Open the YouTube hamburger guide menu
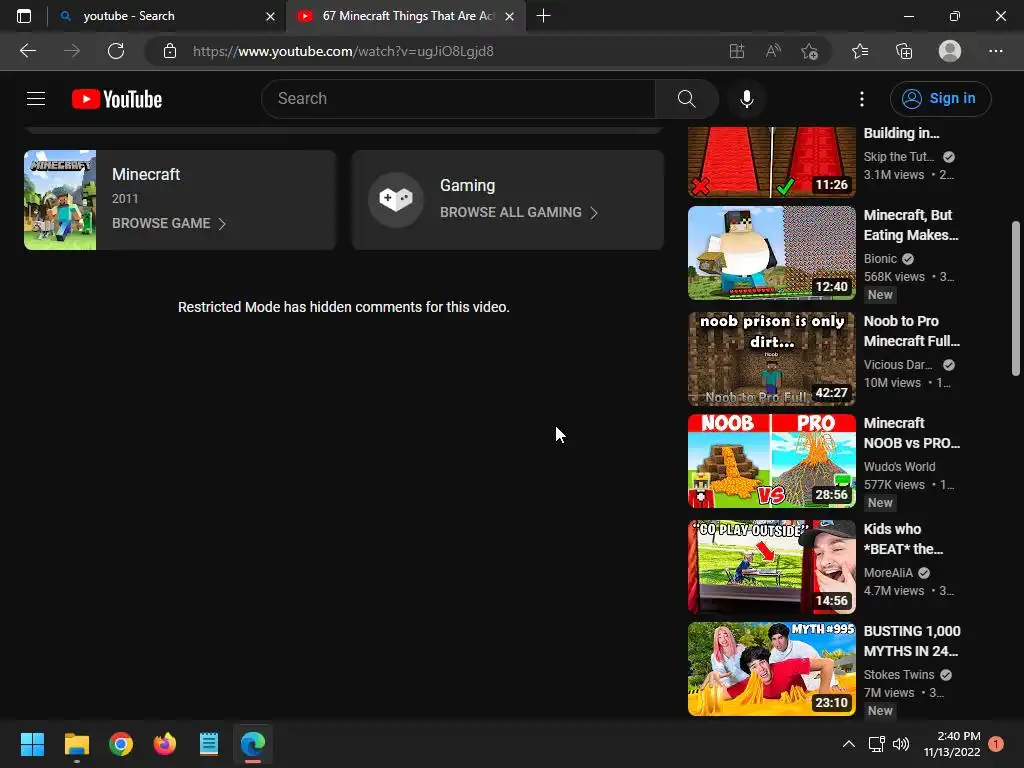This screenshot has height=768, width=1024. pos(36,99)
